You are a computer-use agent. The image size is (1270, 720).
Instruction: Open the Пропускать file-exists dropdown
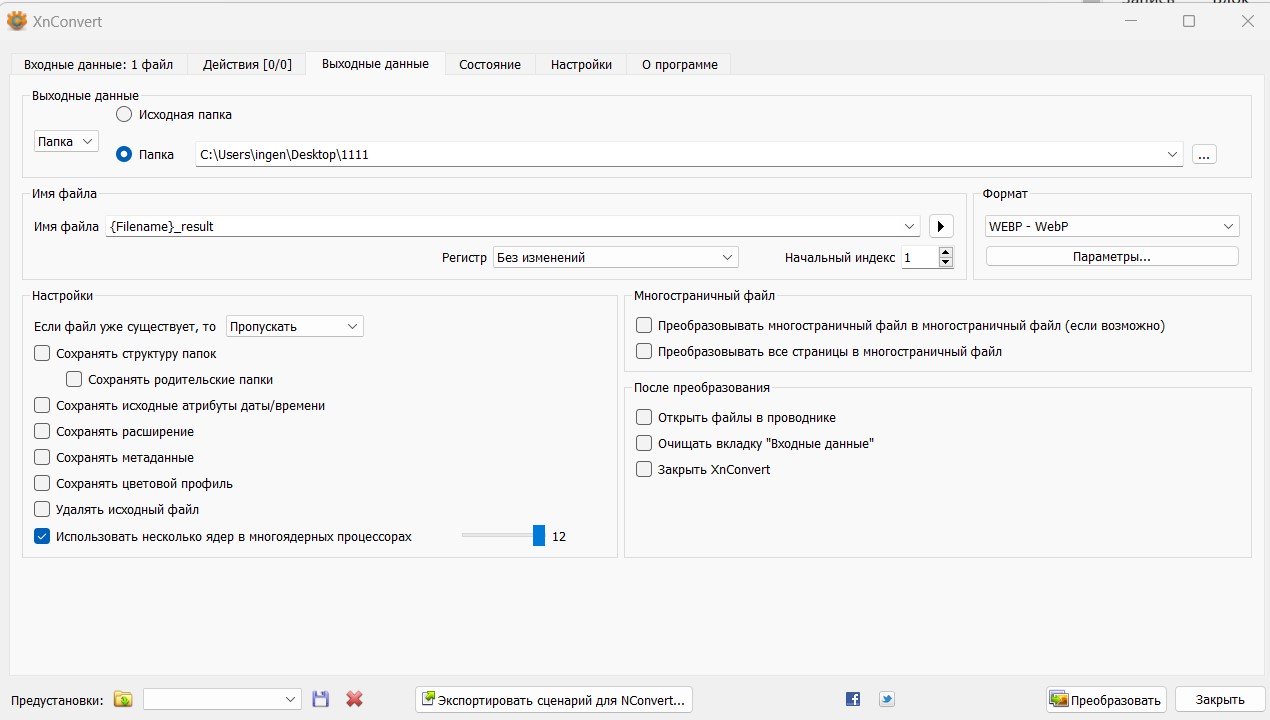tap(295, 326)
